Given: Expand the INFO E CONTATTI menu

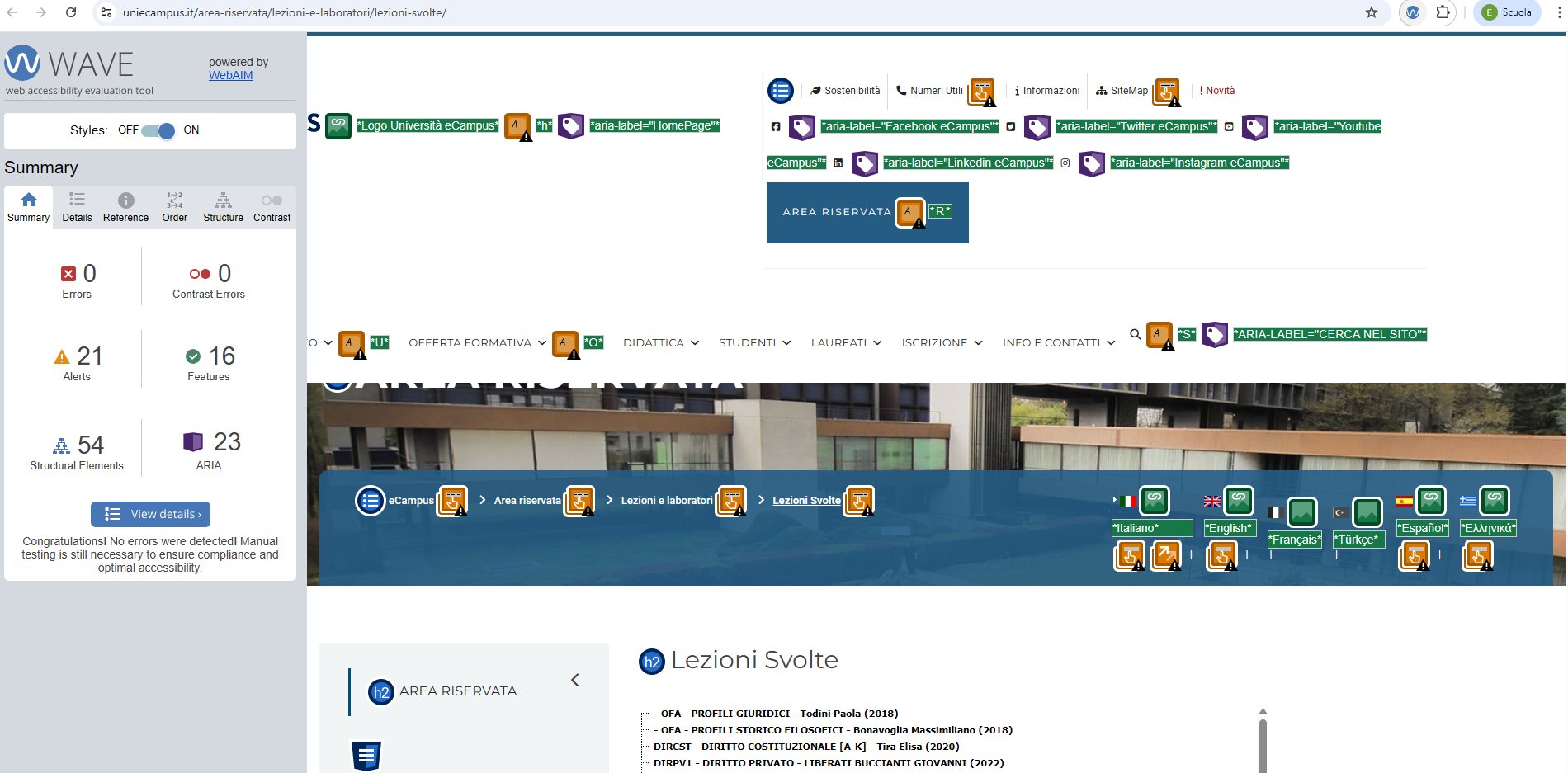Looking at the screenshot, I should pos(1058,343).
